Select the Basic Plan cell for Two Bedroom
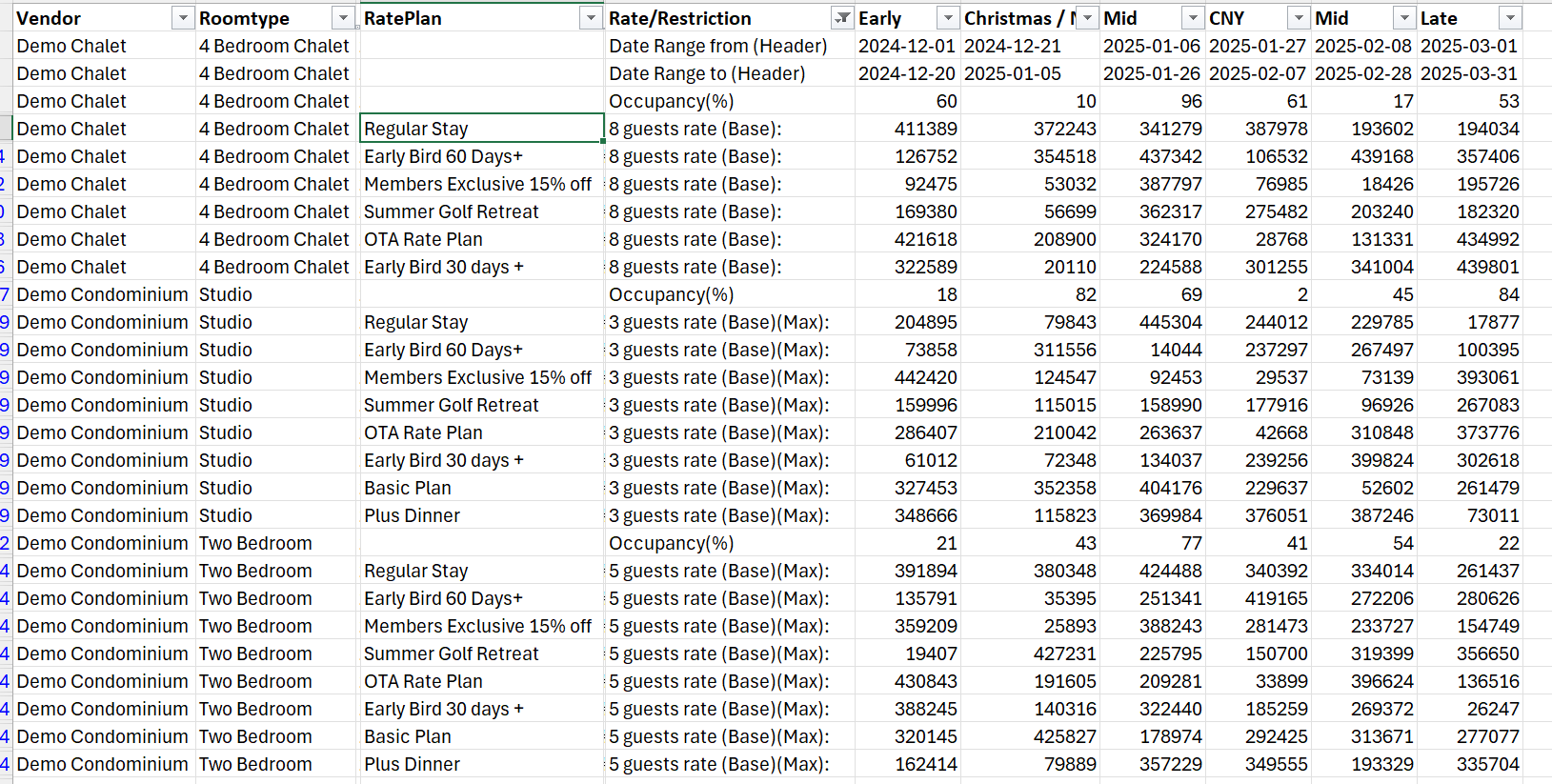Image resolution: width=1552 pixels, height=784 pixels. tap(408, 736)
